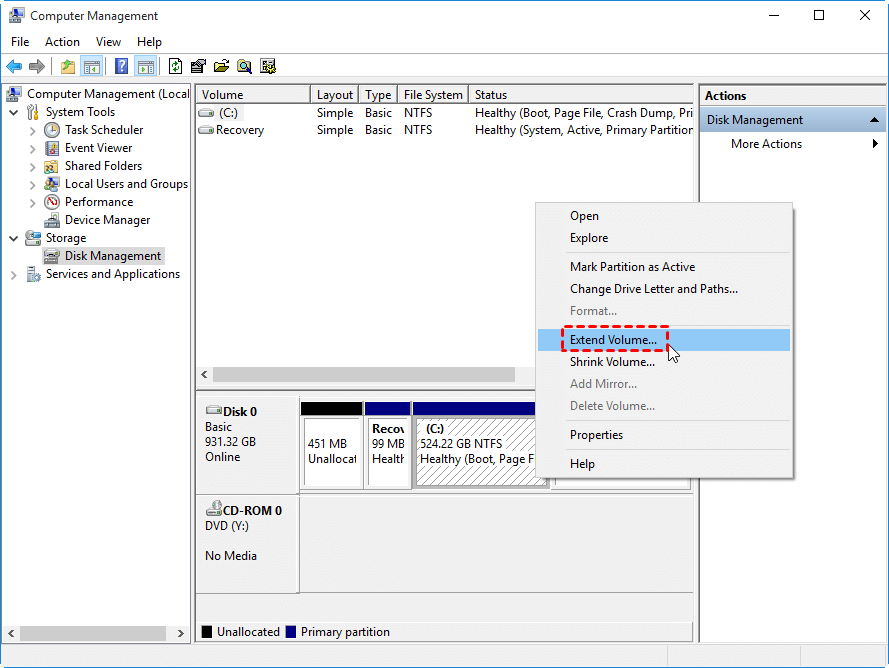Screen dimensions: 889x668
Task: Click volume list horizontal scrollbar left arrow
Action: click(x=204, y=374)
